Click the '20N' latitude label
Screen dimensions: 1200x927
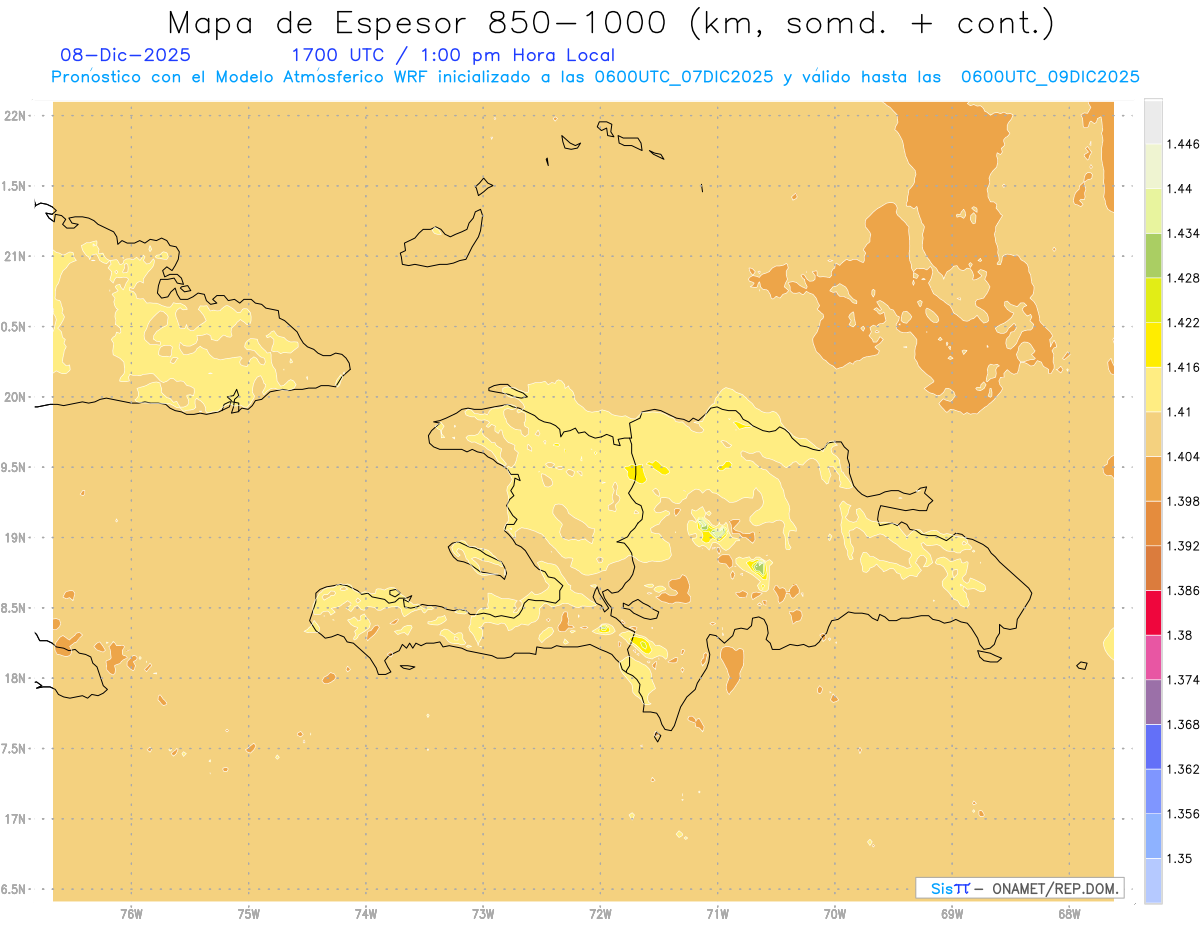15,397
